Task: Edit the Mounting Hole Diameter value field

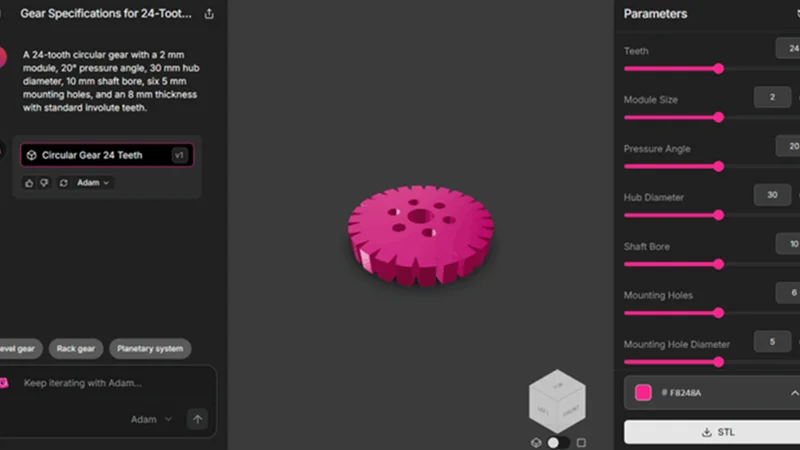Action: point(772,342)
